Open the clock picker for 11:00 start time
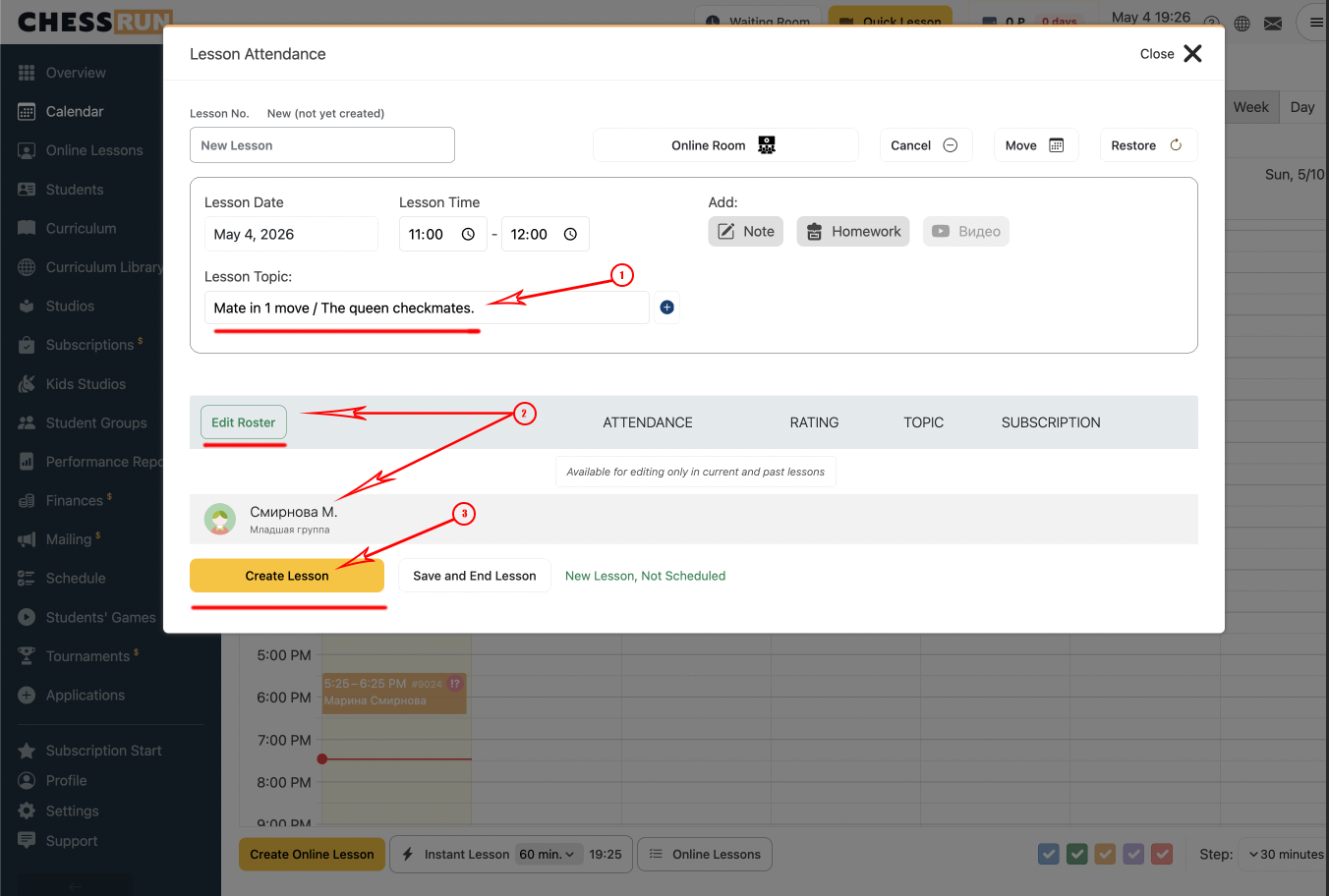This screenshot has height=896, width=1329. (x=468, y=234)
